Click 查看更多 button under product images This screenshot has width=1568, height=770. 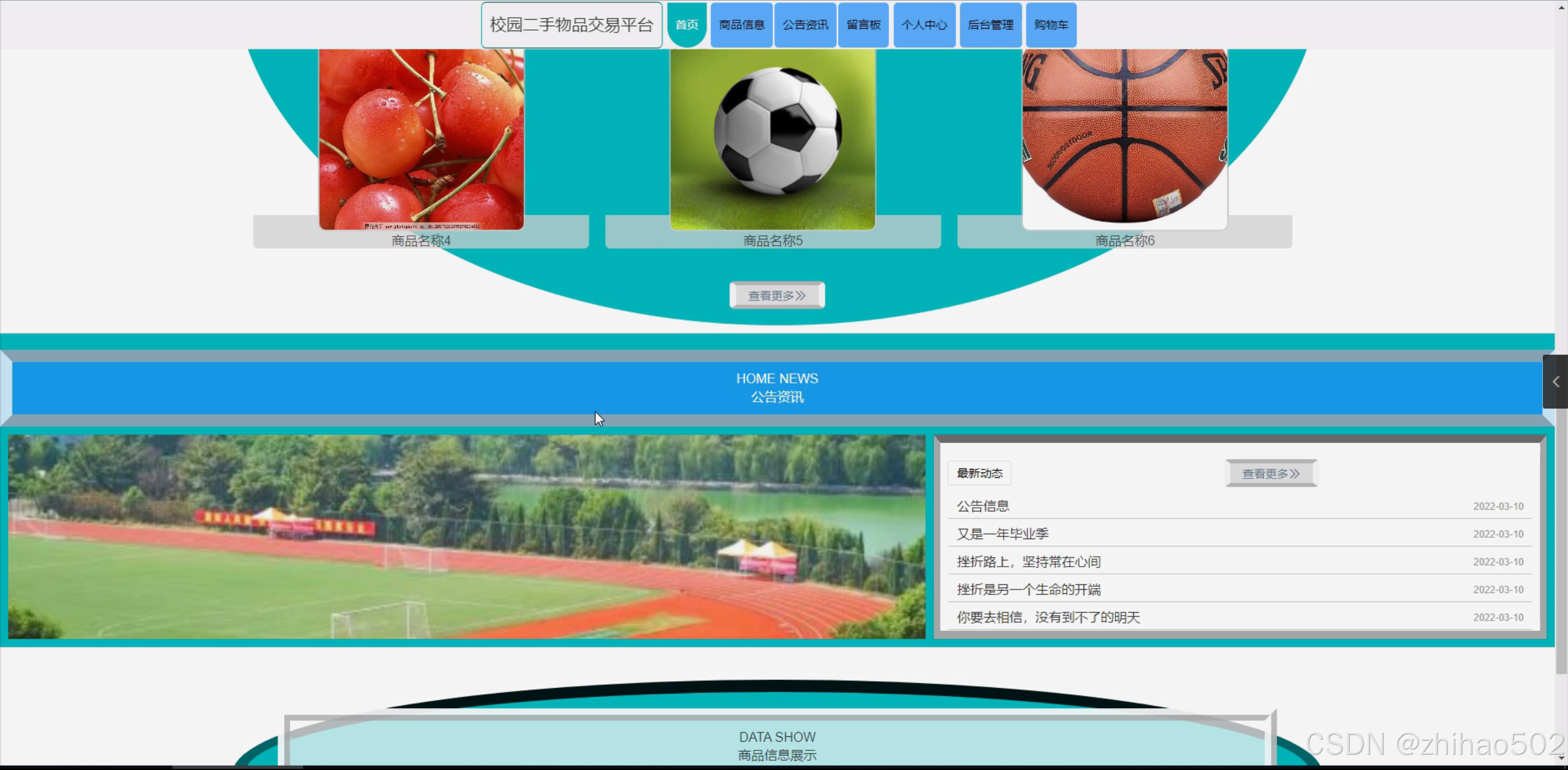click(776, 296)
